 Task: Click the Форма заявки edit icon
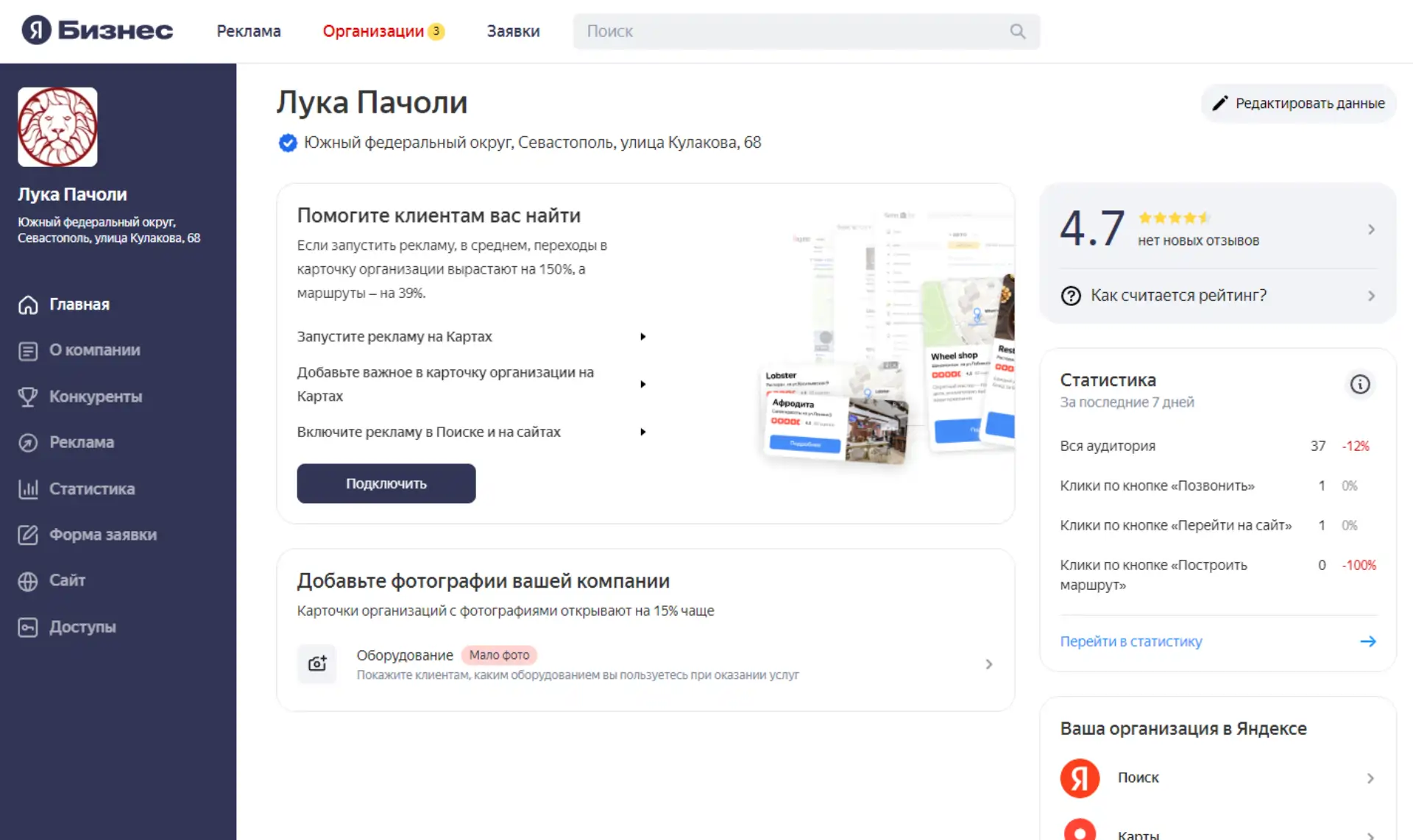pos(28,535)
